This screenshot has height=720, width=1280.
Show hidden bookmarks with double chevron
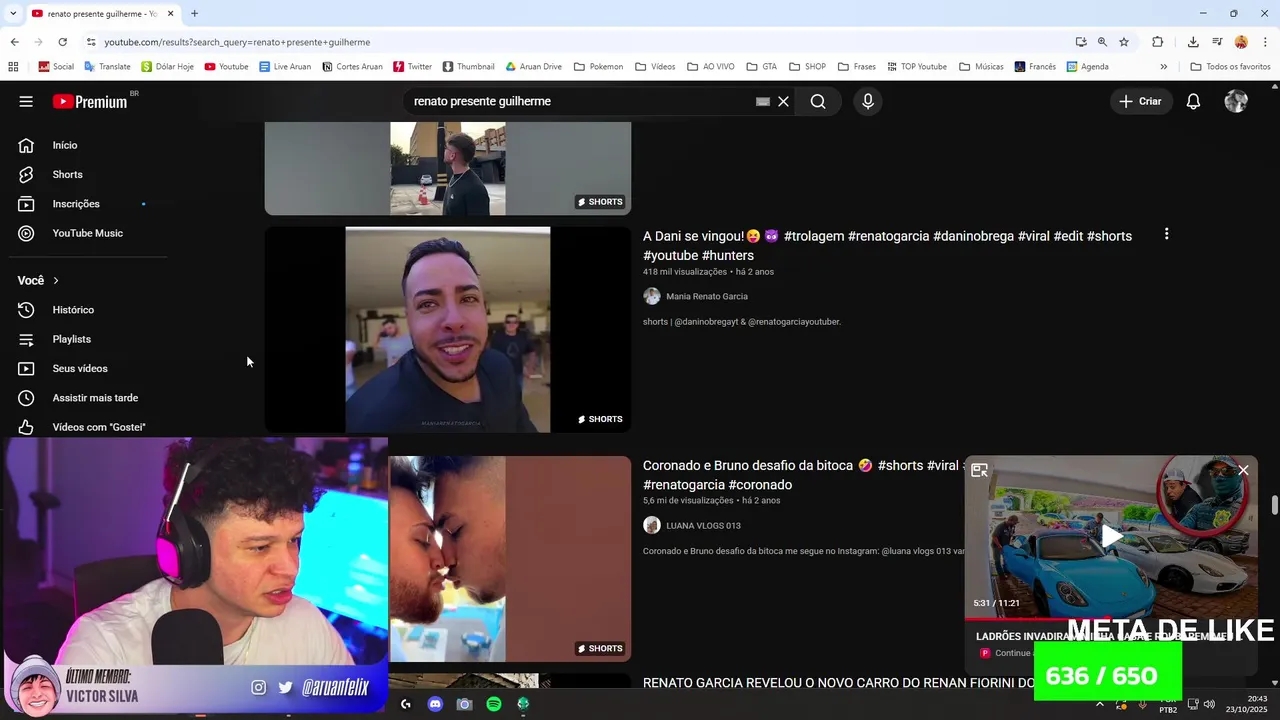(1164, 67)
